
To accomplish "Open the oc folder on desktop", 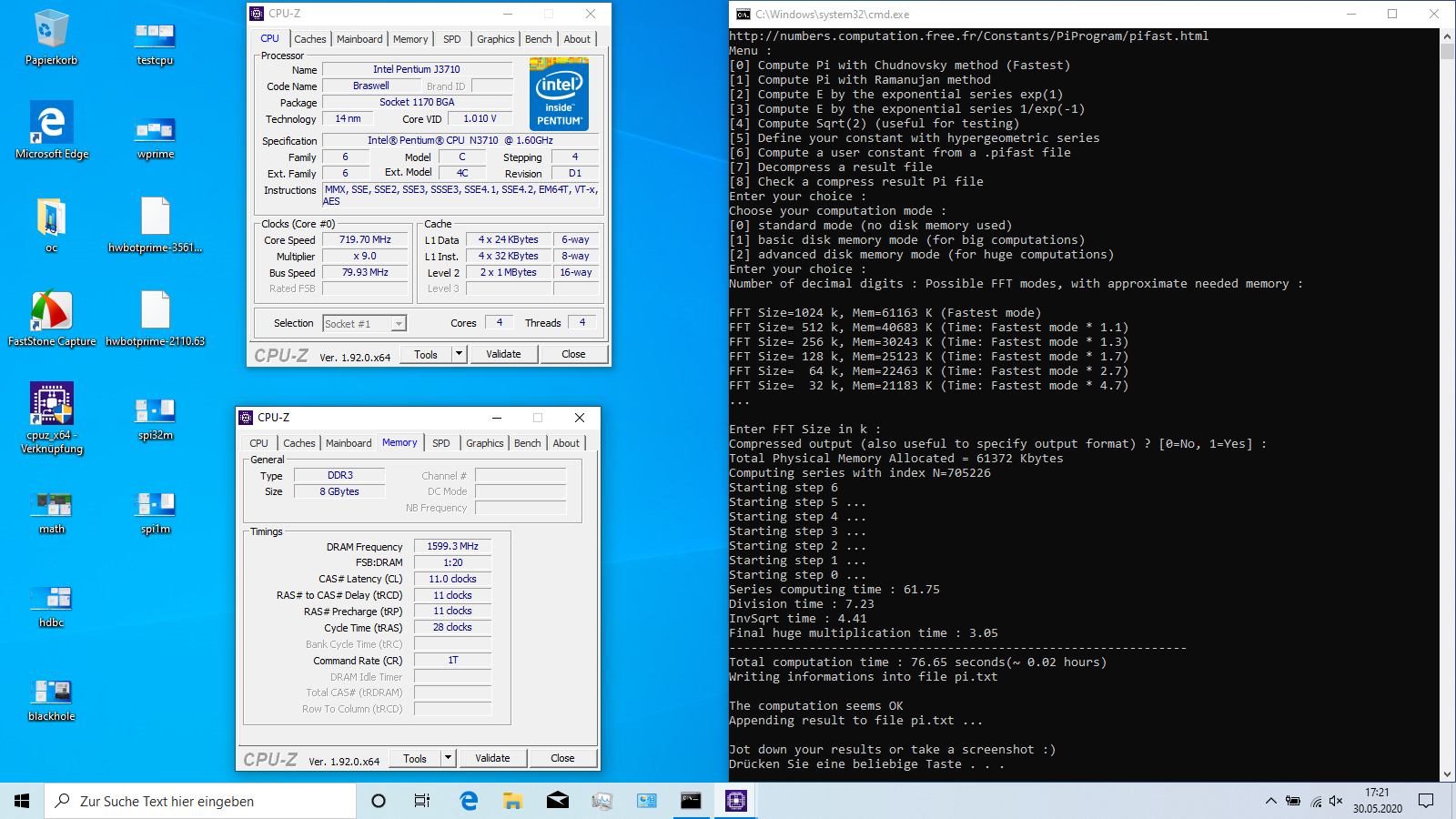I will (51, 225).
